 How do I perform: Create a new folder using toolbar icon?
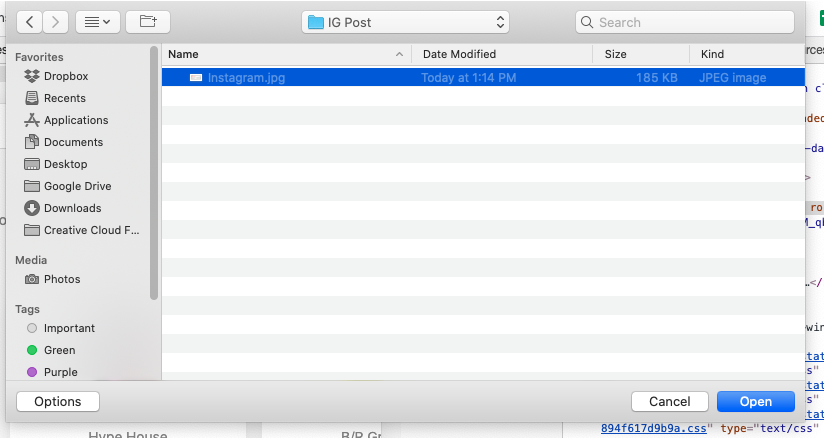(148, 21)
